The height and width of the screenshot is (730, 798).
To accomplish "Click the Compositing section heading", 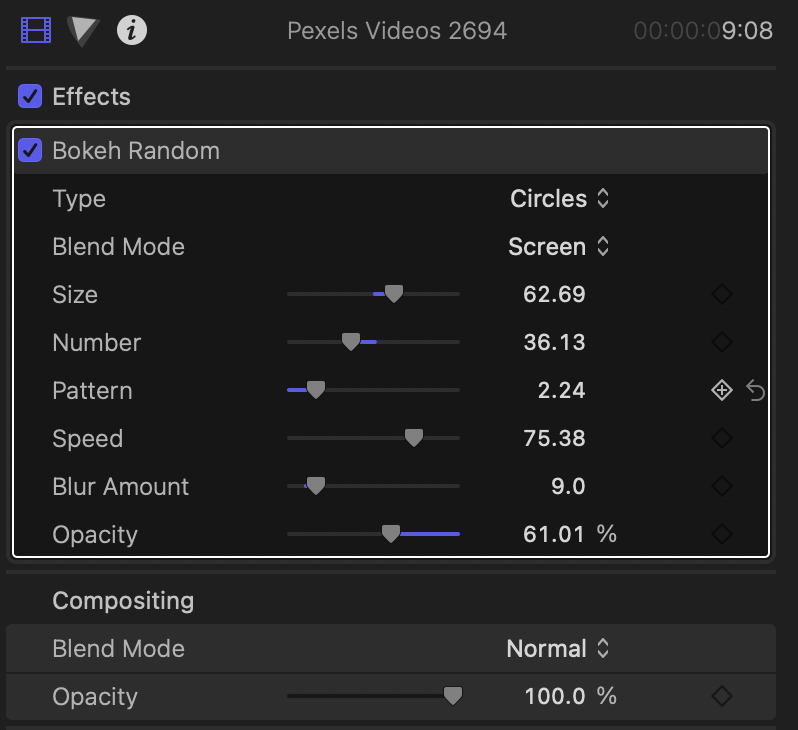I will pyautogui.click(x=123, y=601).
